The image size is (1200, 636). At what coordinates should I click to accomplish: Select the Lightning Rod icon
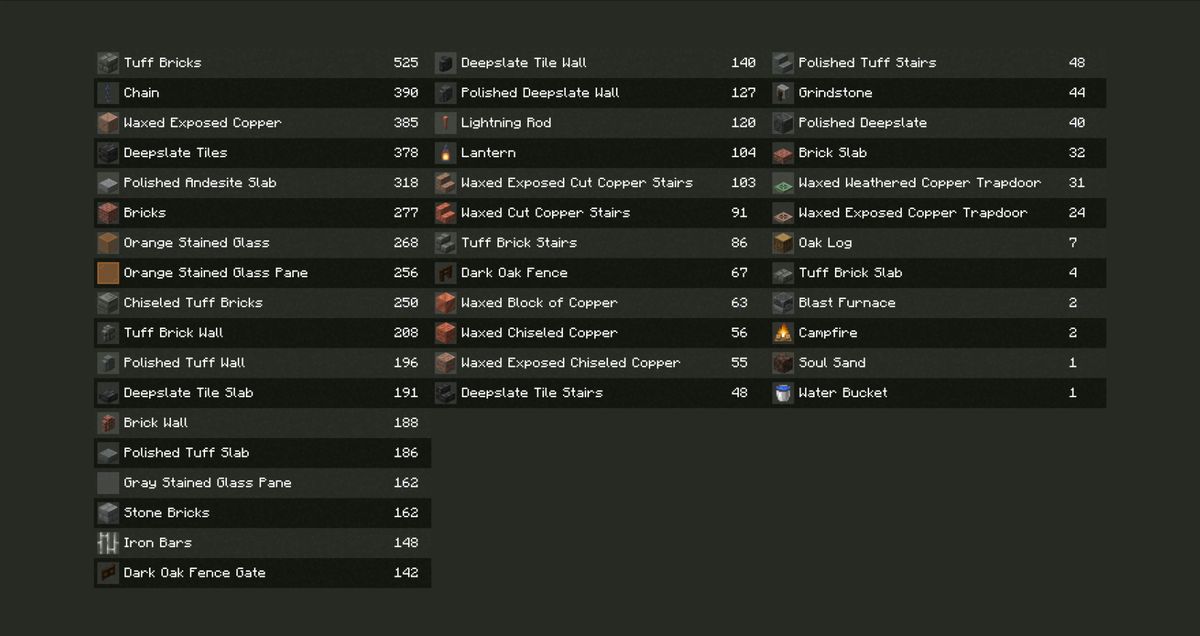[x=445, y=123]
